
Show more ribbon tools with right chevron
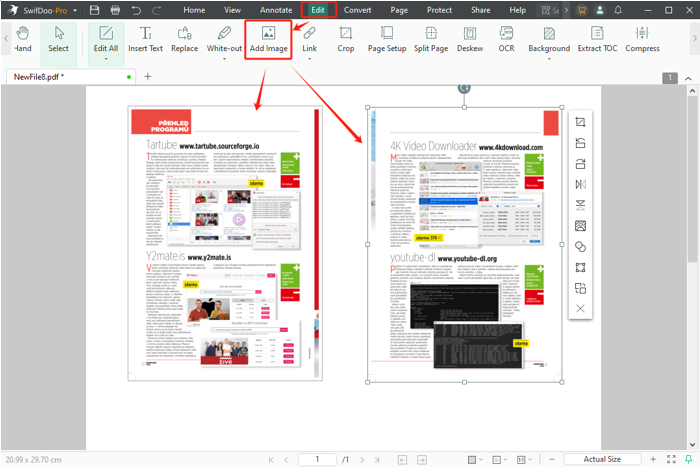tap(694, 39)
